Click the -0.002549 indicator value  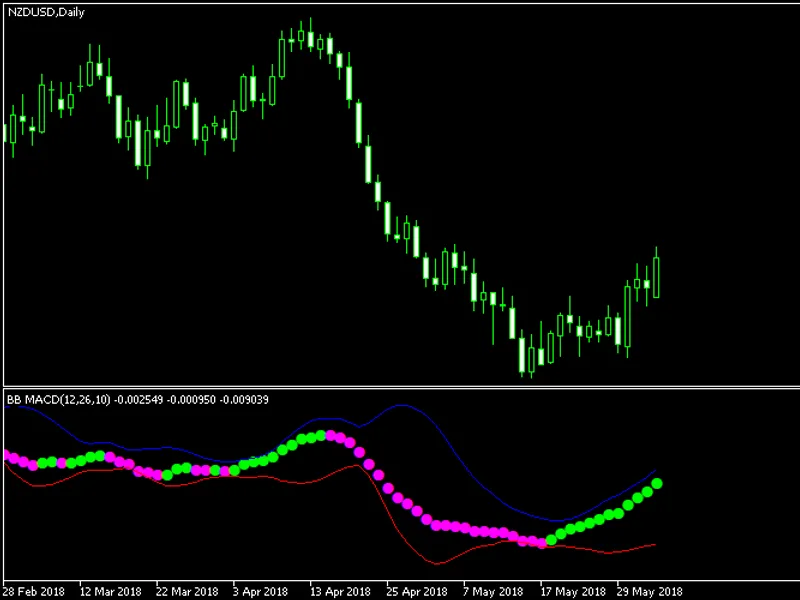pyautogui.click(x=138, y=399)
